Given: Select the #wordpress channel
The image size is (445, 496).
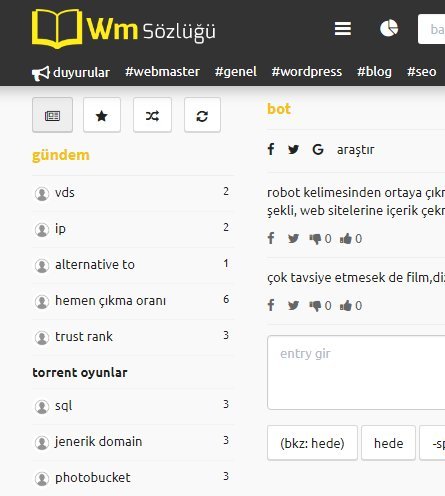Looking at the screenshot, I should pos(307,72).
